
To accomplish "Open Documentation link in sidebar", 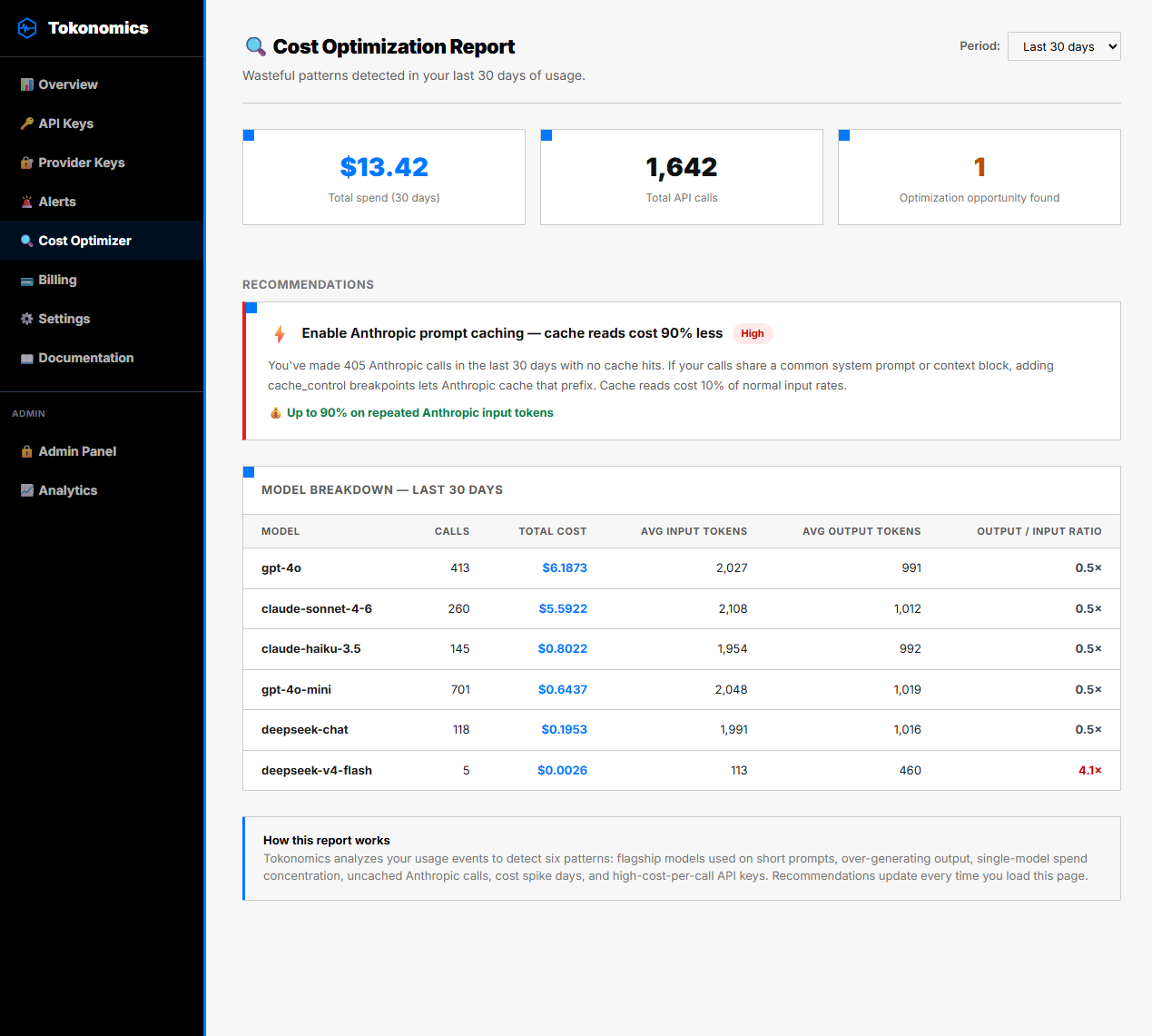I will (x=102, y=358).
